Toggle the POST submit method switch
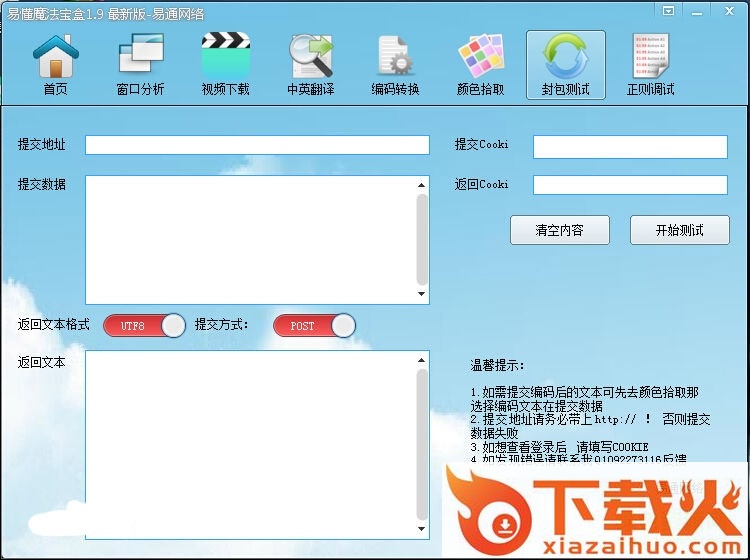This screenshot has height=560, width=750. click(x=314, y=326)
